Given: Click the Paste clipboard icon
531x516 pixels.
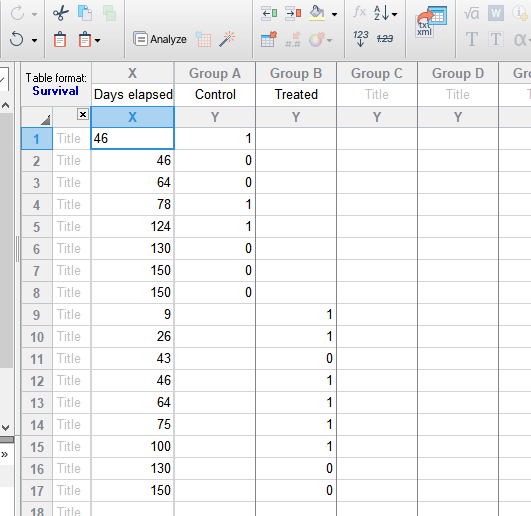Looking at the screenshot, I should [60, 39].
